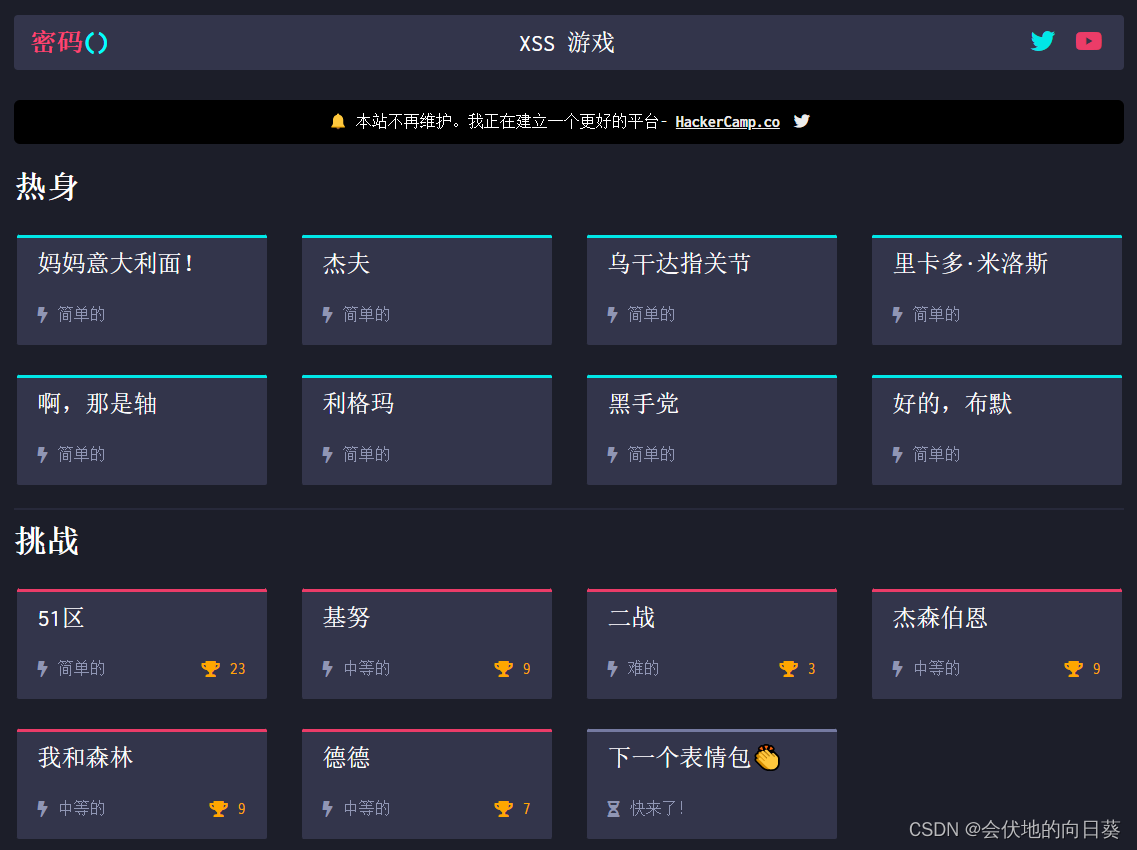This screenshot has width=1137, height=850.
Task: Click the 密码() site logo
Action: point(69,43)
